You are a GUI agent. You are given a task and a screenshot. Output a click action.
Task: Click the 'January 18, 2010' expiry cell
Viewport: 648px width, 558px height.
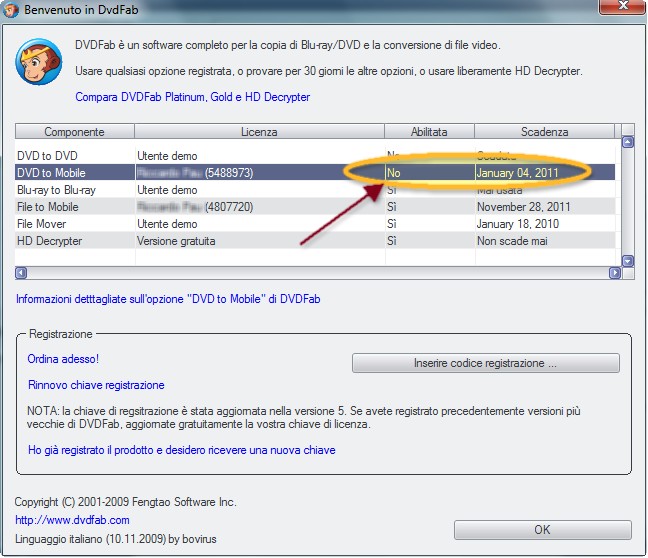[x=545, y=224]
